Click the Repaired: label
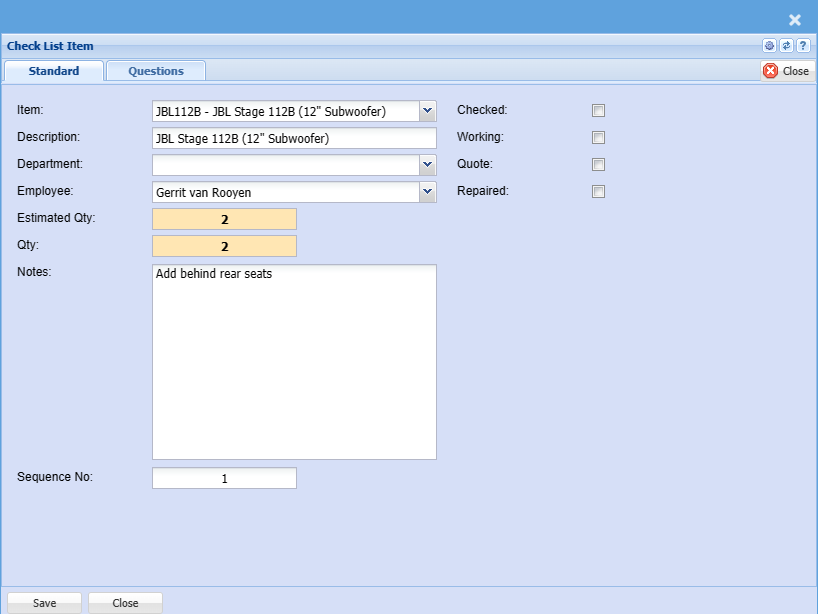This screenshot has width=818, height=614. pyautogui.click(x=483, y=191)
